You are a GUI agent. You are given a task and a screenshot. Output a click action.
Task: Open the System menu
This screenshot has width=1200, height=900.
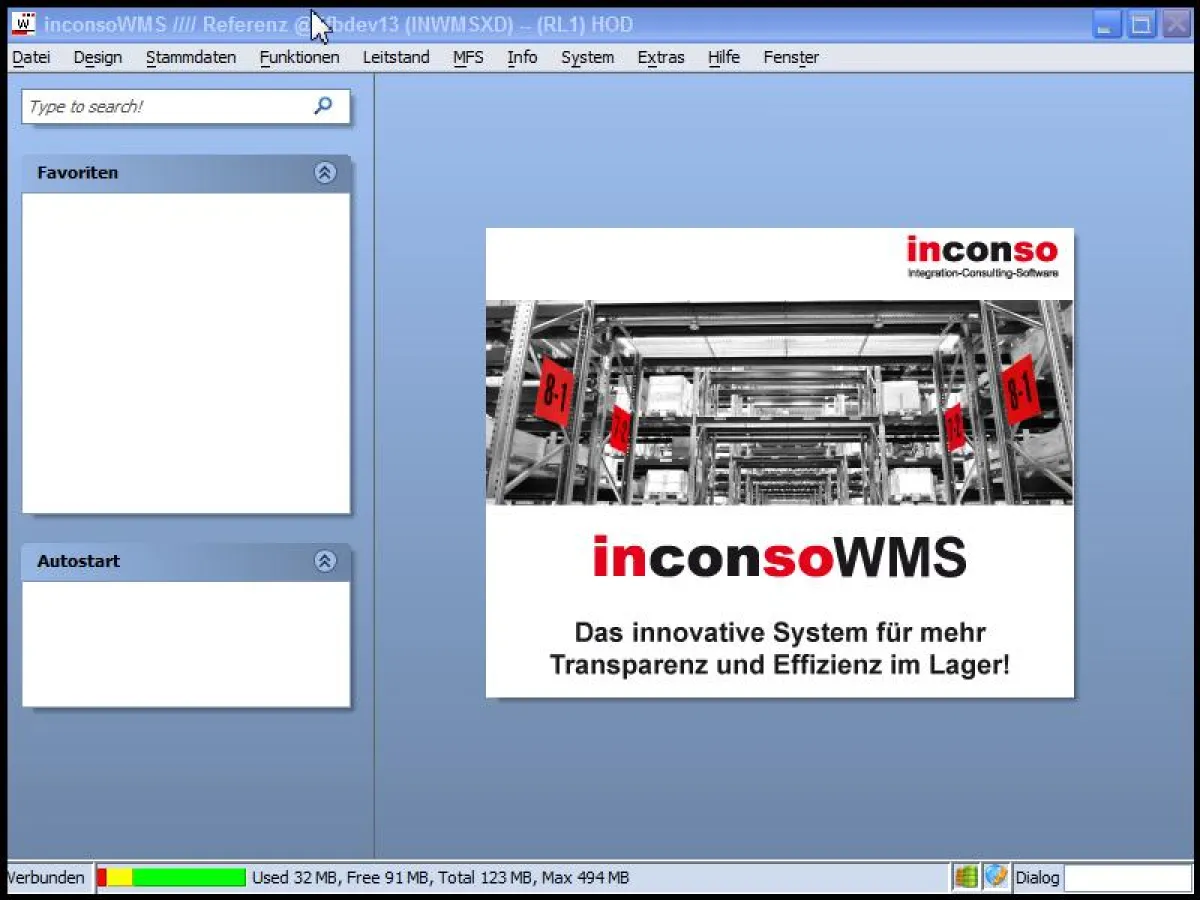pyautogui.click(x=587, y=57)
